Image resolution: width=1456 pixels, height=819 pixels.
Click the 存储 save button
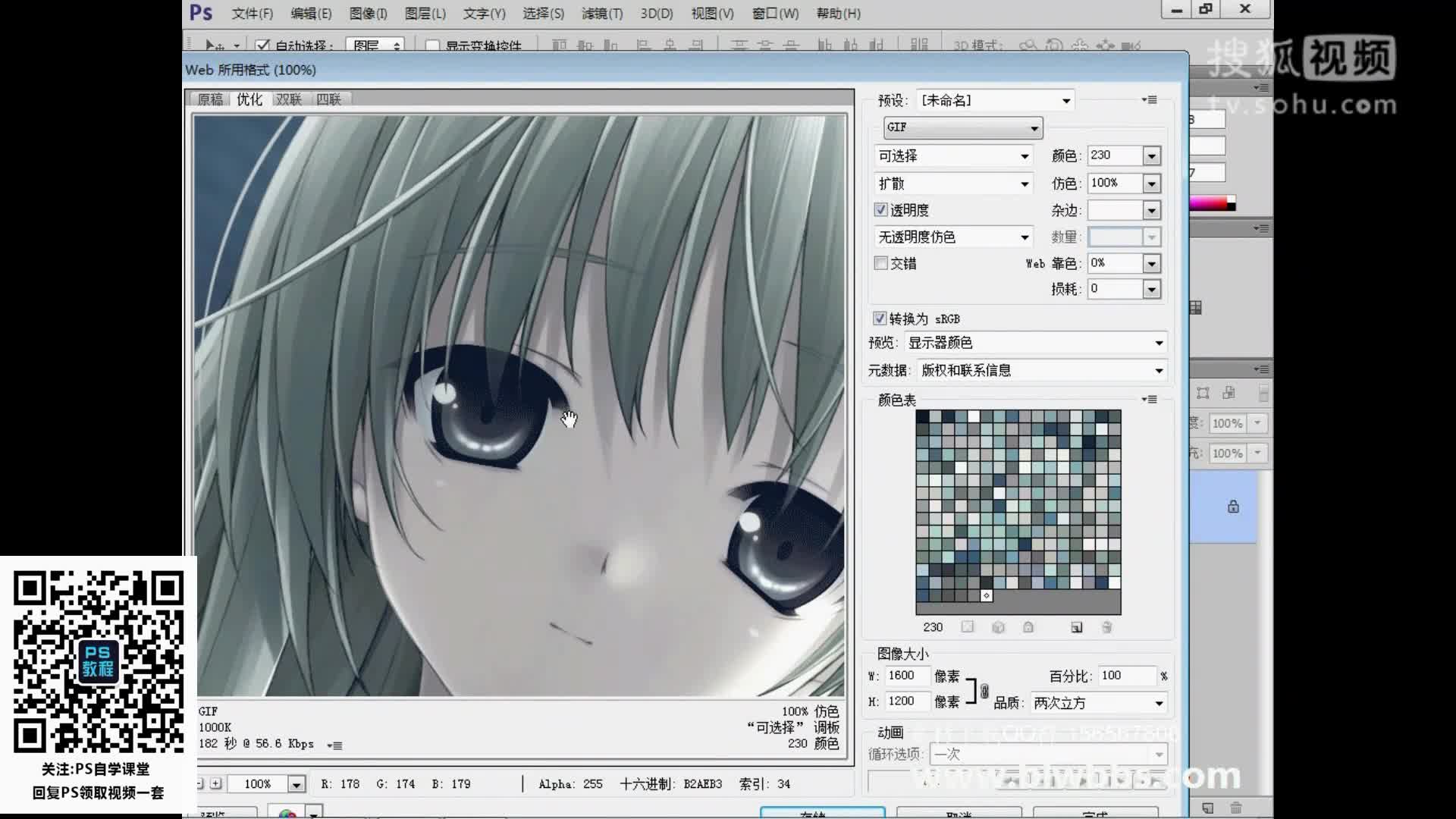tap(823, 813)
